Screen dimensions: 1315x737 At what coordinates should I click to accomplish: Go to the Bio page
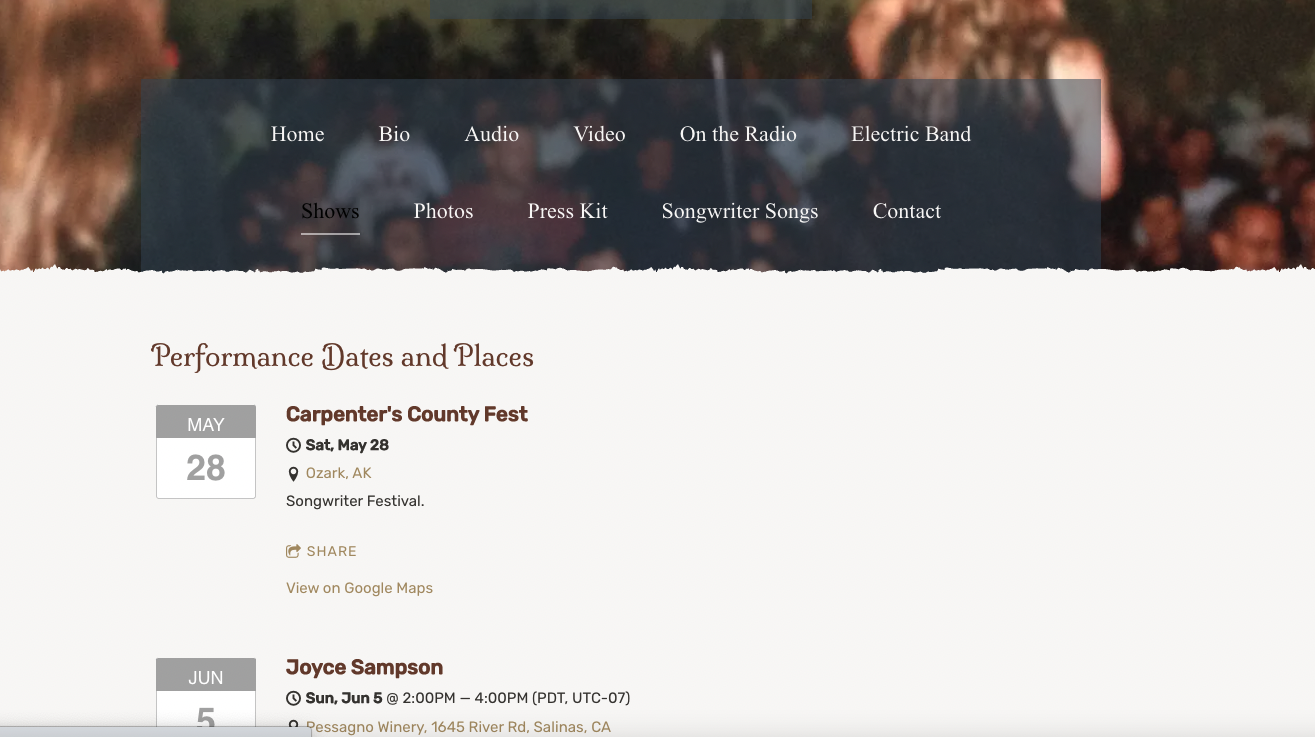click(394, 134)
